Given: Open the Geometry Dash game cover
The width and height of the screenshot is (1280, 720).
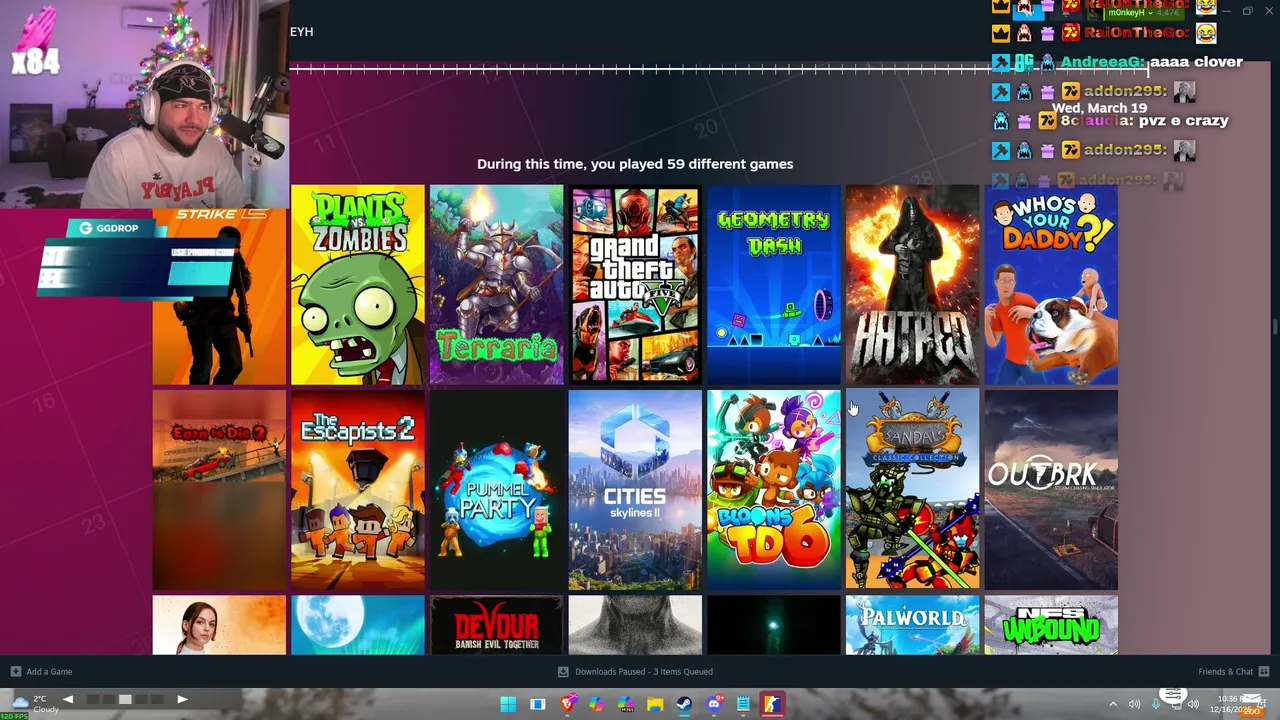Looking at the screenshot, I should [774, 284].
